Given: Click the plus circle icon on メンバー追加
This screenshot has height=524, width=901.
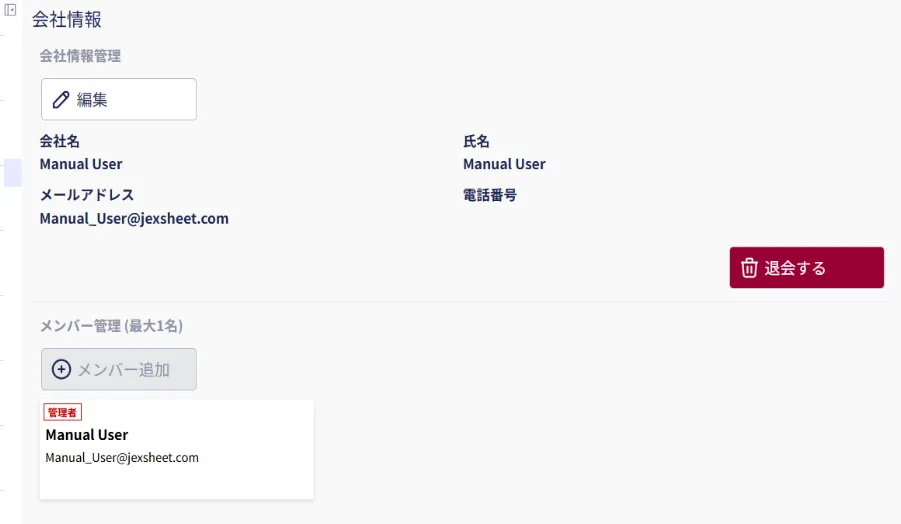Looking at the screenshot, I should point(61,369).
